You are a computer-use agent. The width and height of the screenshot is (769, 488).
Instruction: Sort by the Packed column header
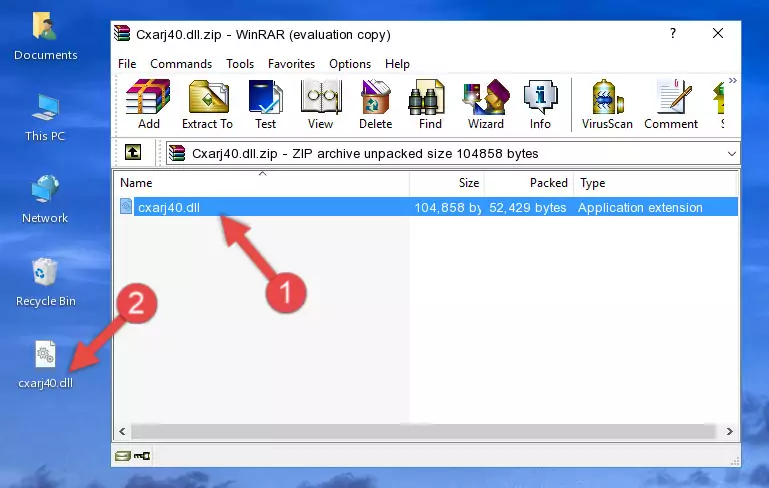[x=529, y=183]
